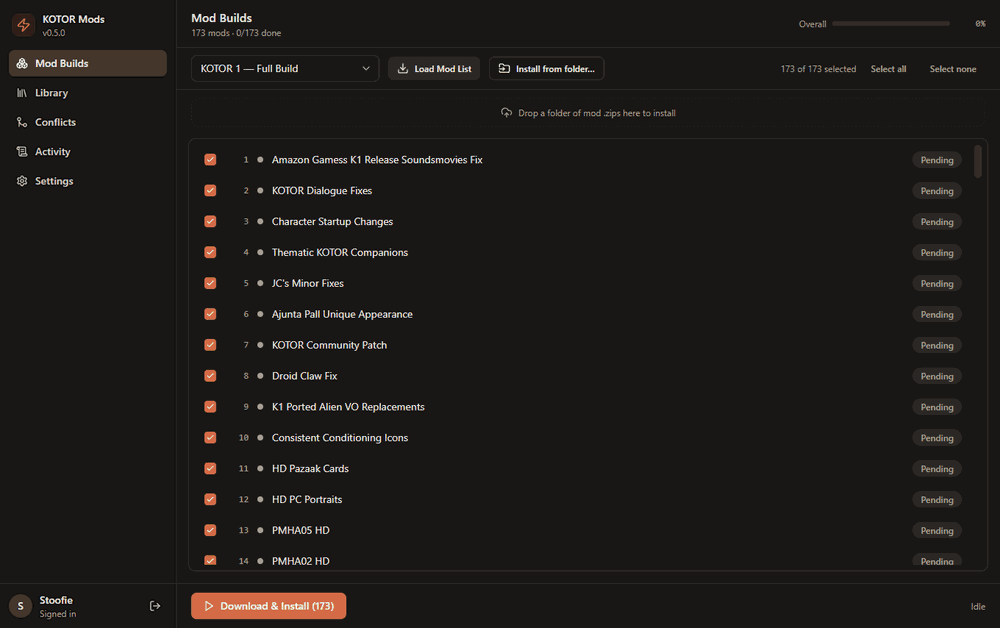Image resolution: width=1000 pixels, height=628 pixels.
Task: Click the KOTOR Mods lightning logo icon
Action: point(24,25)
